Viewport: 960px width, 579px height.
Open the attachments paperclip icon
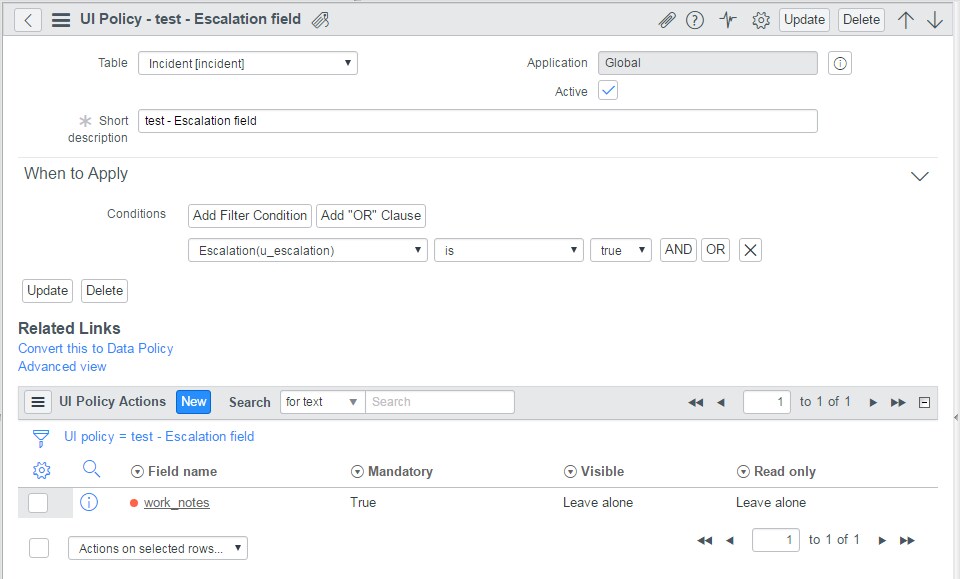(666, 20)
